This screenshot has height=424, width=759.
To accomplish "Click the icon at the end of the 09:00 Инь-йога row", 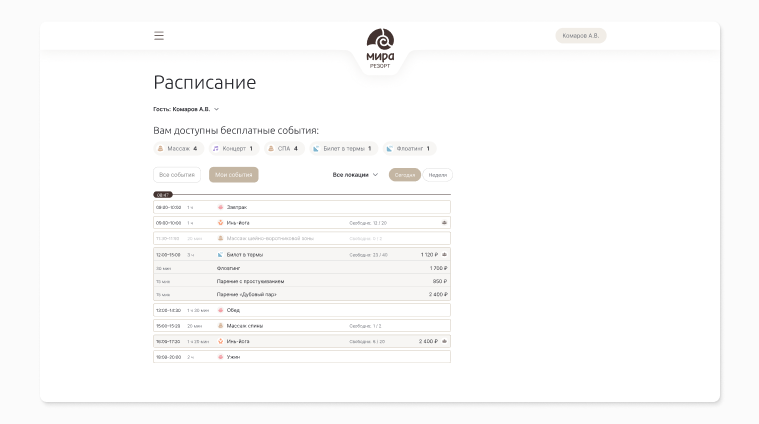I will tap(444, 223).
